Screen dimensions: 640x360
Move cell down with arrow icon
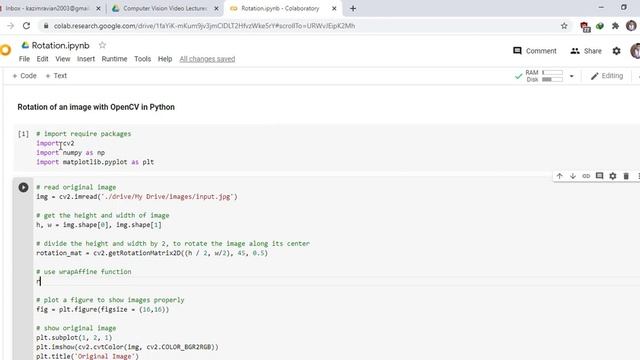[x=573, y=176]
